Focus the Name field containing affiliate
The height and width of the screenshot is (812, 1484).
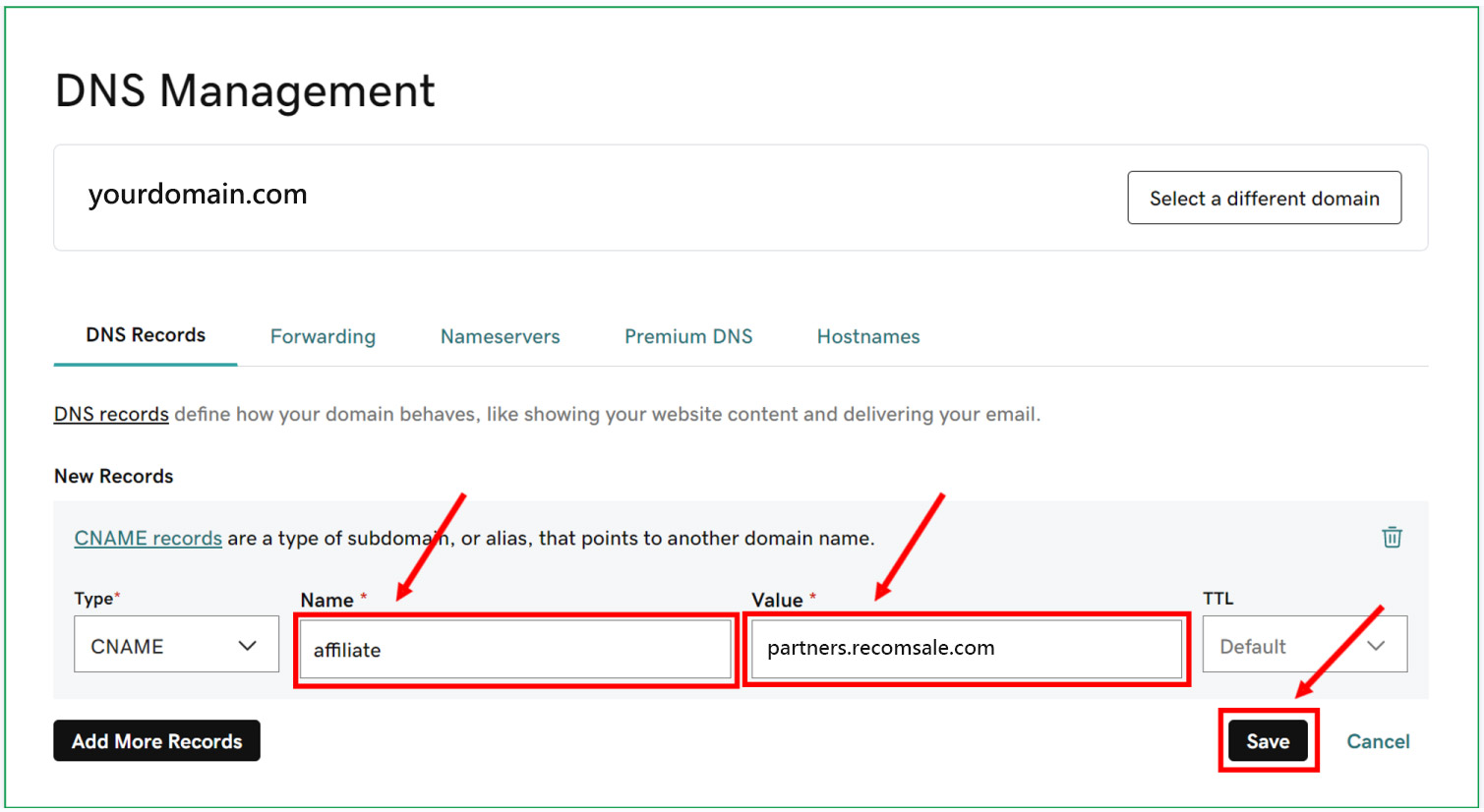click(515, 650)
